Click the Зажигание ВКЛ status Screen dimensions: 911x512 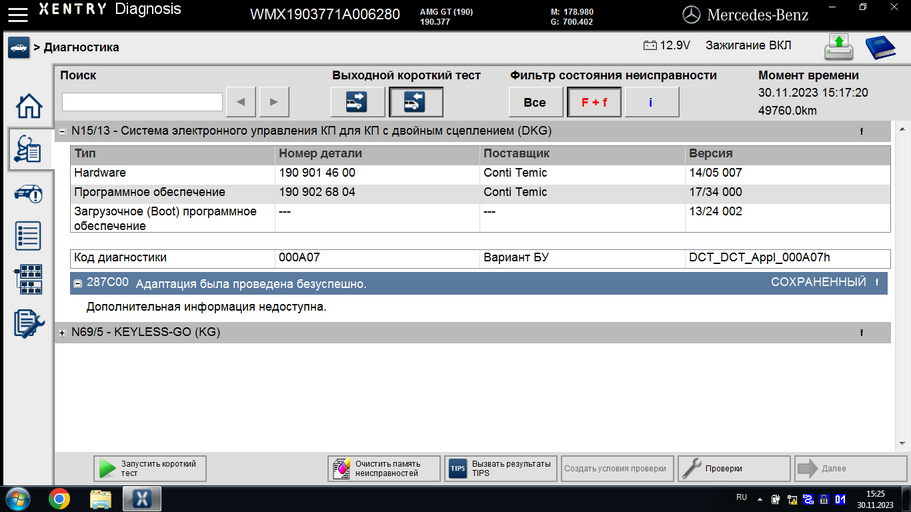(x=748, y=45)
